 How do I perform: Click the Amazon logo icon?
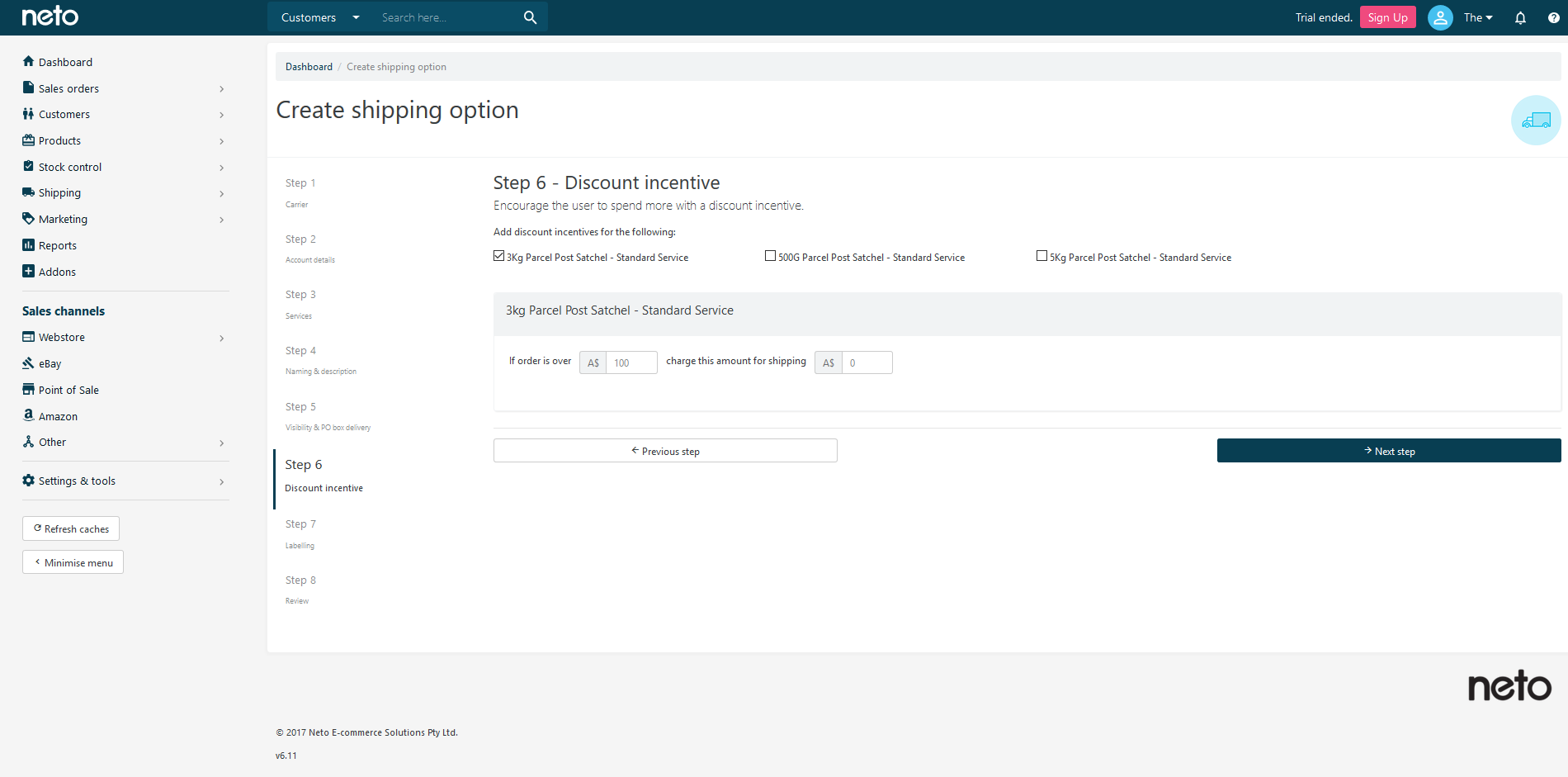click(x=28, y=415)
